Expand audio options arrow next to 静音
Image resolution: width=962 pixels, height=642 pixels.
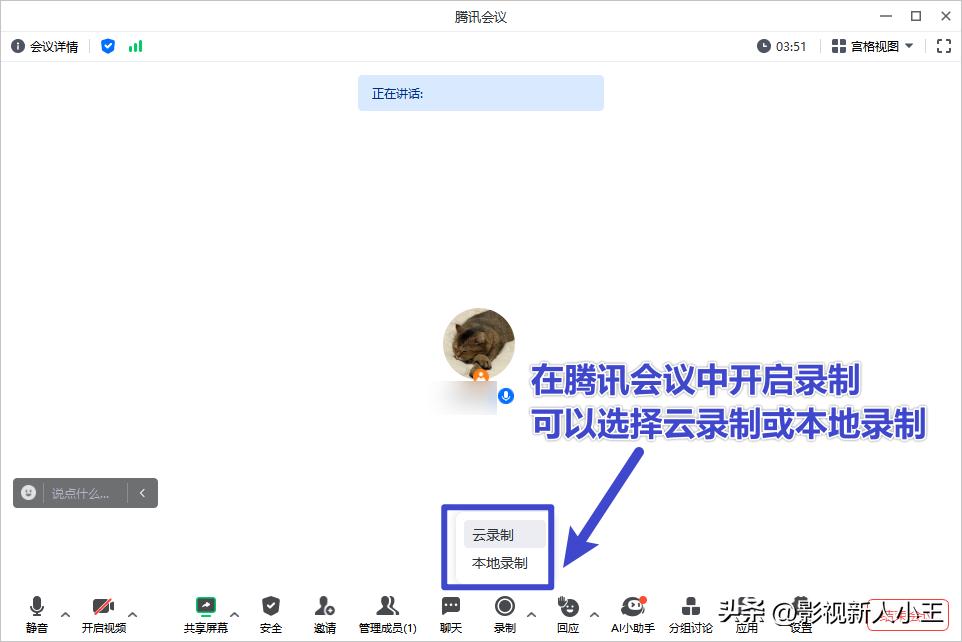pos(66,614)
